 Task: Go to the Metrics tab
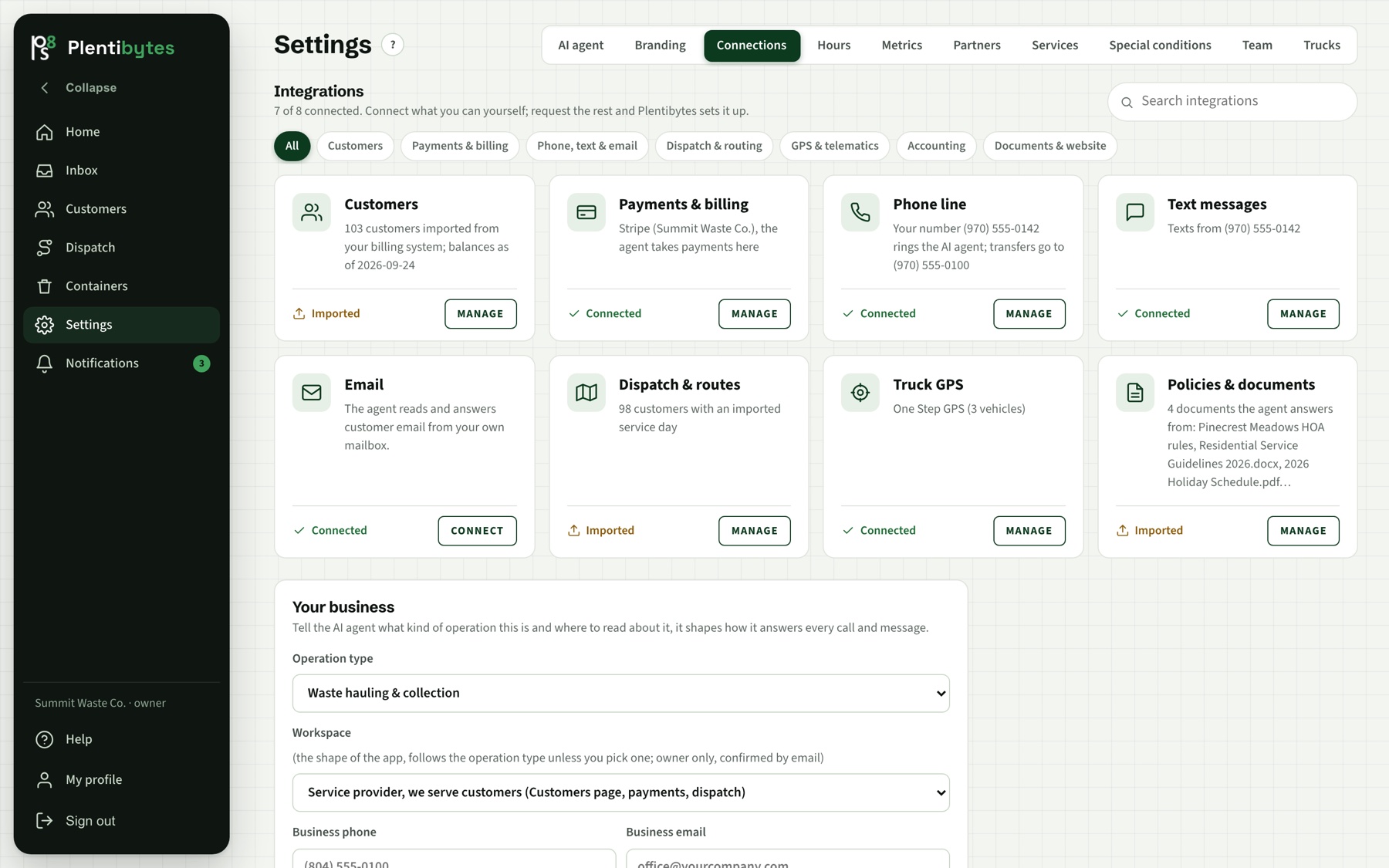tap(902, 46)
